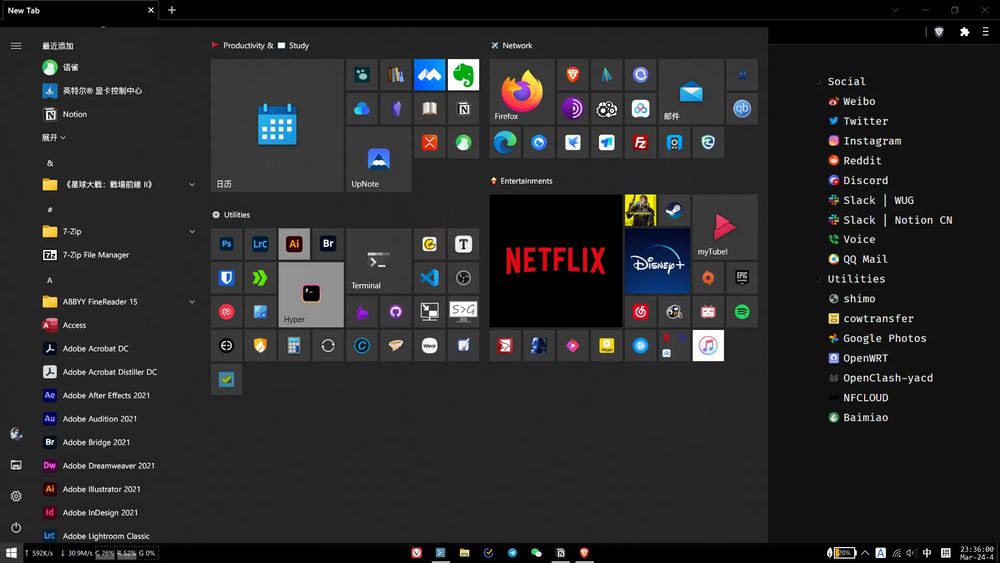The image size is (1000, 563).
Task: Open Lightroom Classic LrC tile
Action: click(260, 244)
